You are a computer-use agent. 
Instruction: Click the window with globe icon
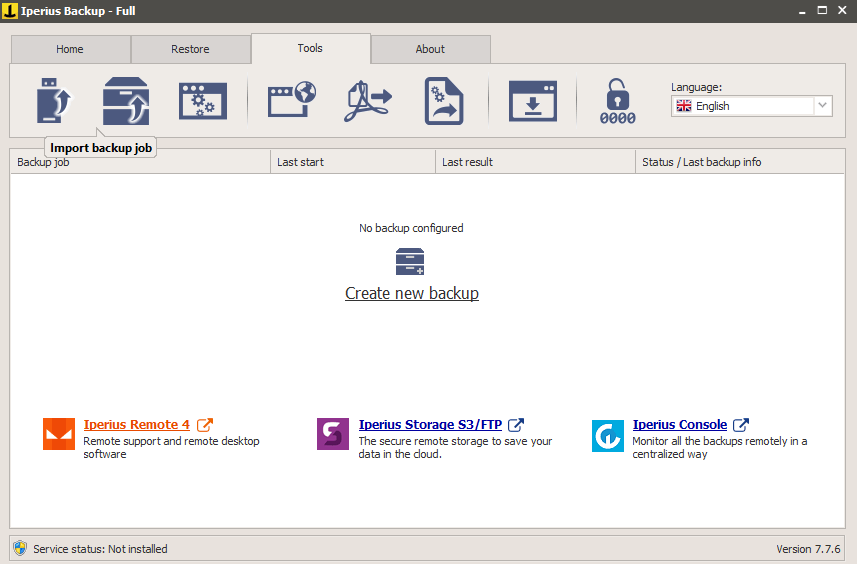point(292,99)
